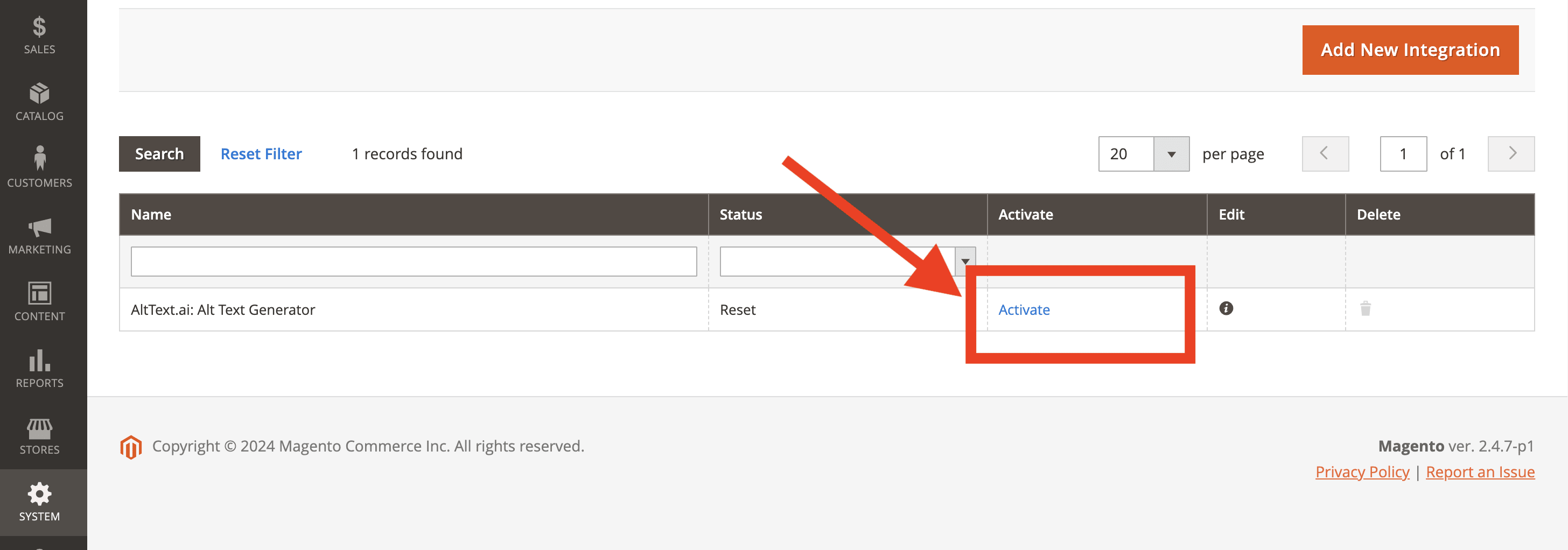Click the Reset status cell
Image resolution: width=1568 pixels, height=550 pixels.
coord(738,309)
